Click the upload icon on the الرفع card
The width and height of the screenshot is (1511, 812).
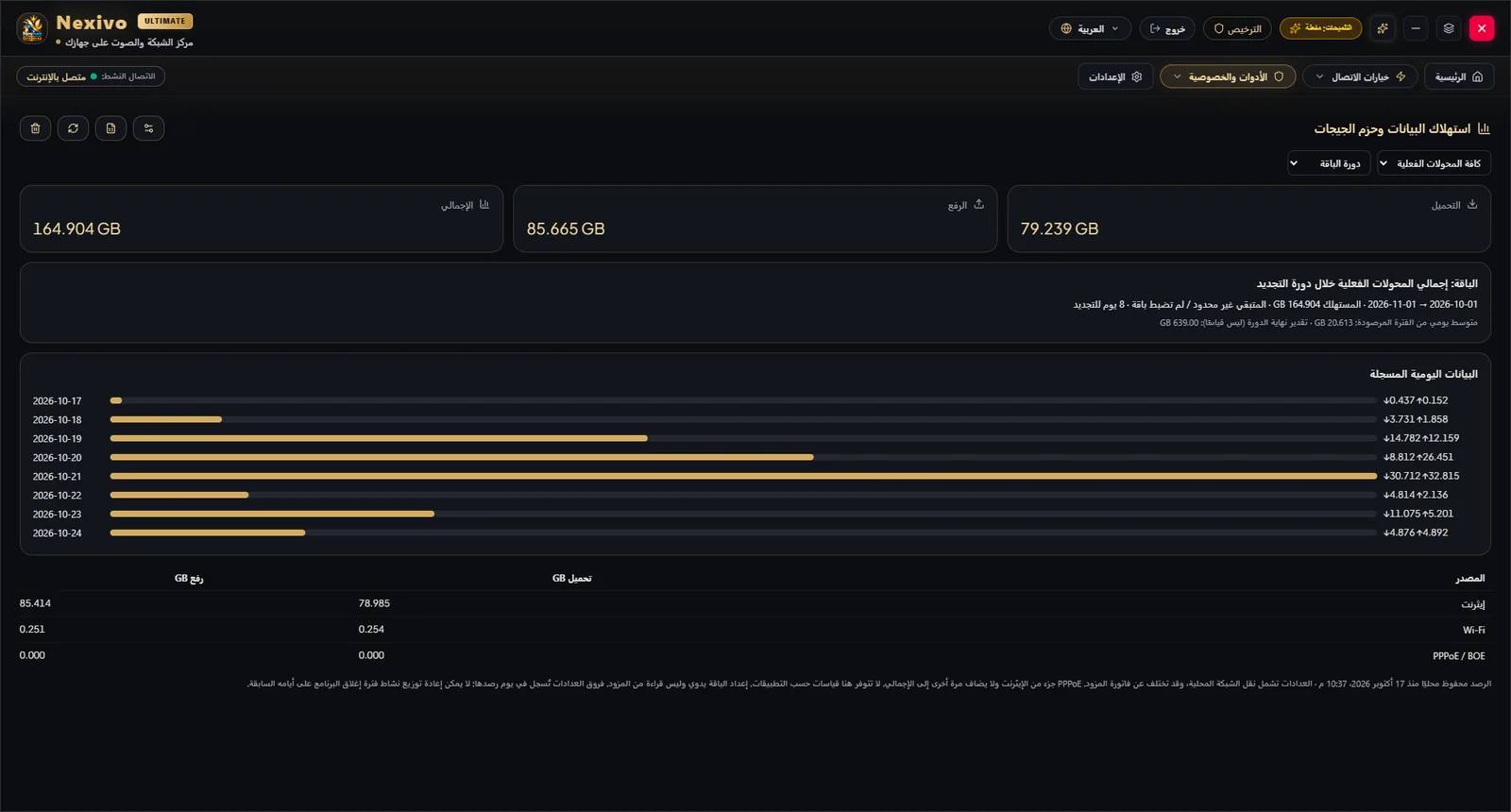point(978,204)
